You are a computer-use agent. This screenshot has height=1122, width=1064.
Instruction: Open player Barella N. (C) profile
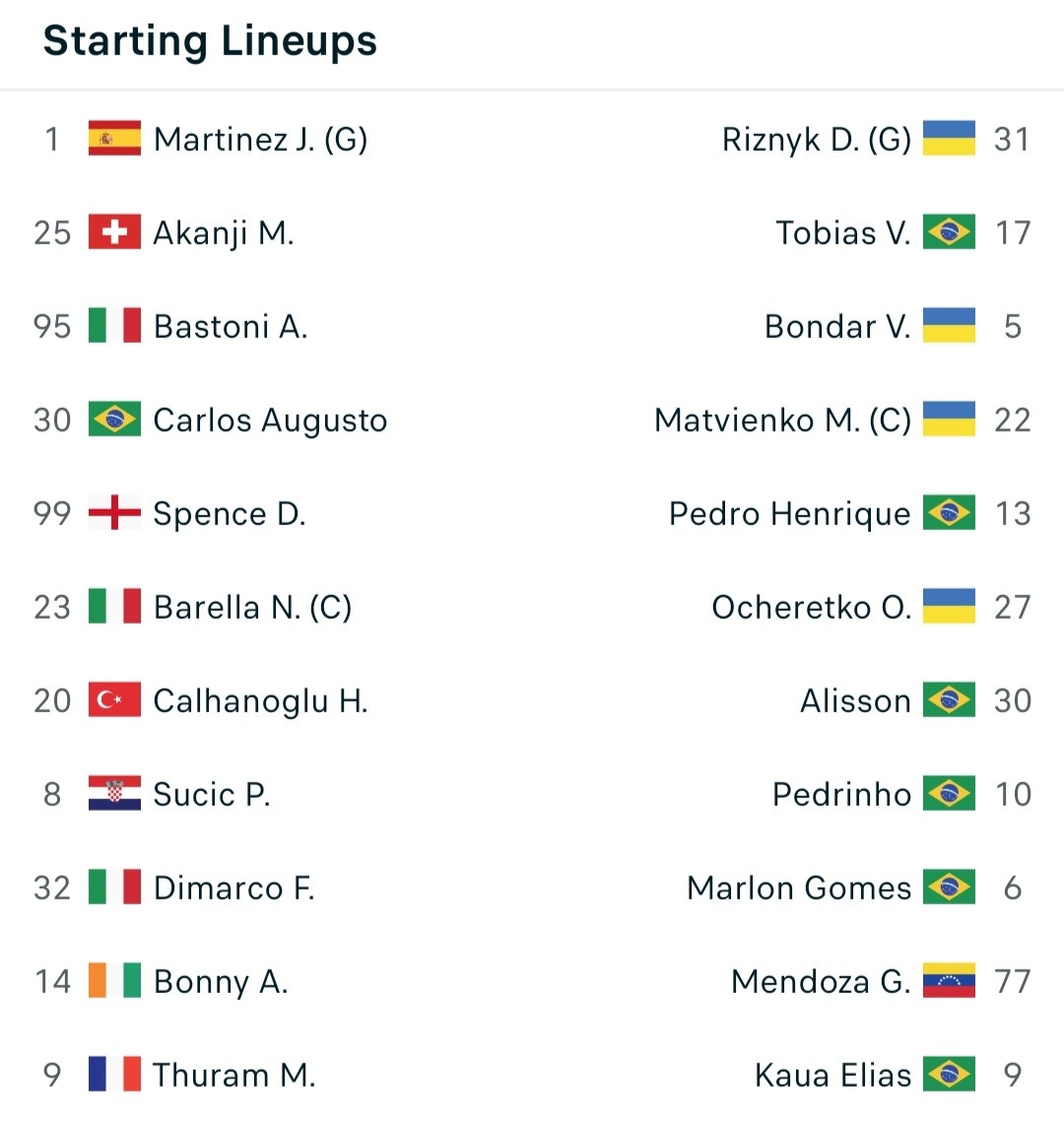pos(252,608)
